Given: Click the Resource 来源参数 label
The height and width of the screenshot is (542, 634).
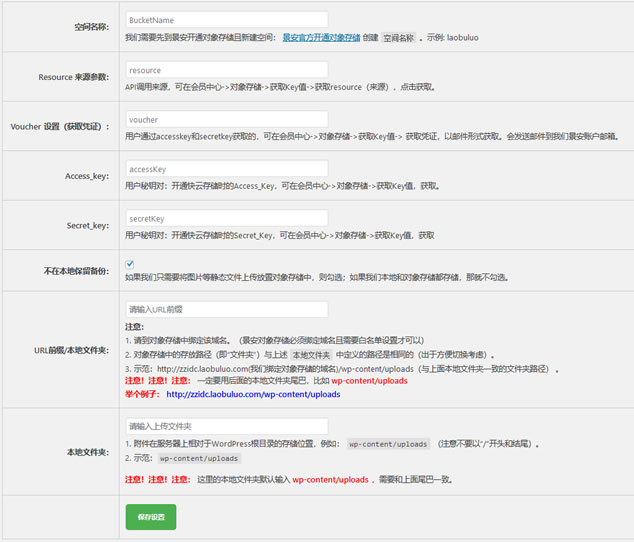Looking at the screenshot, I should [74, 77].
